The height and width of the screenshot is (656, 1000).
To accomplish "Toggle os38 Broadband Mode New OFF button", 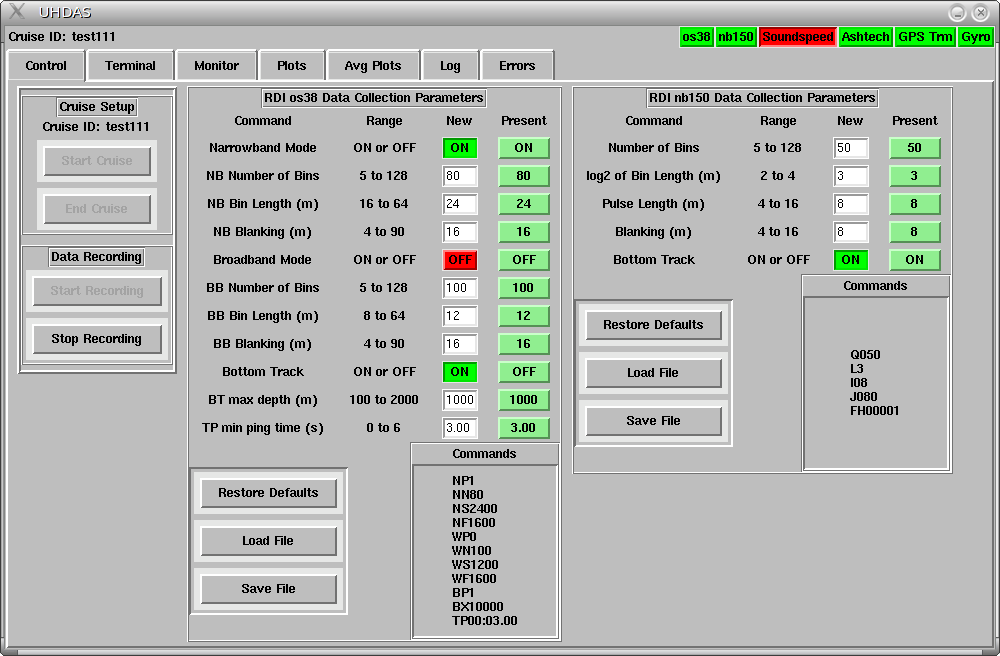I will coord(460,259).
